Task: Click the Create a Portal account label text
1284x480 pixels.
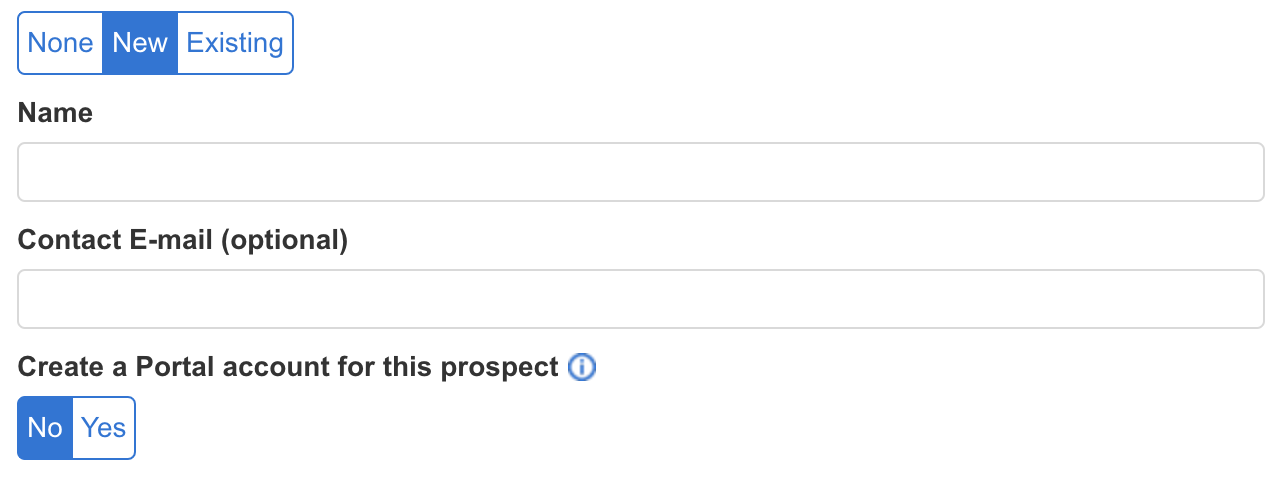Action: pos(288,367)
